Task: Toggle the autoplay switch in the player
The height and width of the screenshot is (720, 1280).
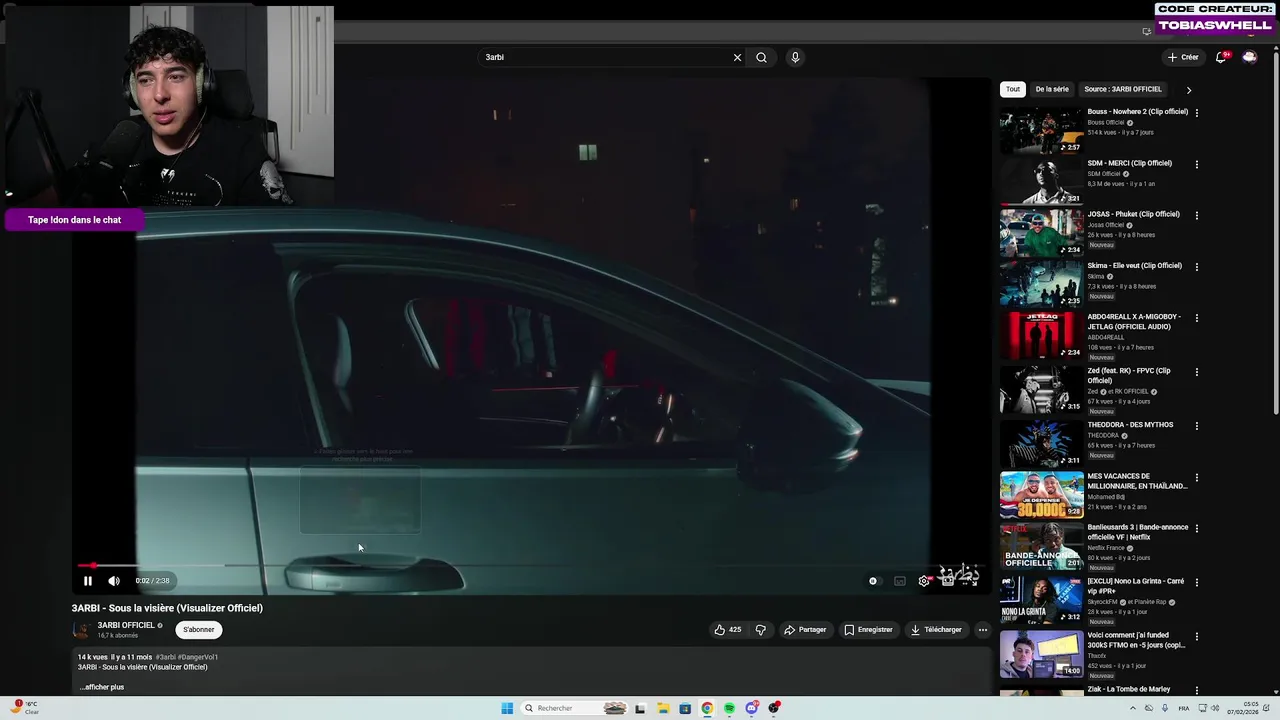Action: click(874, 581)
